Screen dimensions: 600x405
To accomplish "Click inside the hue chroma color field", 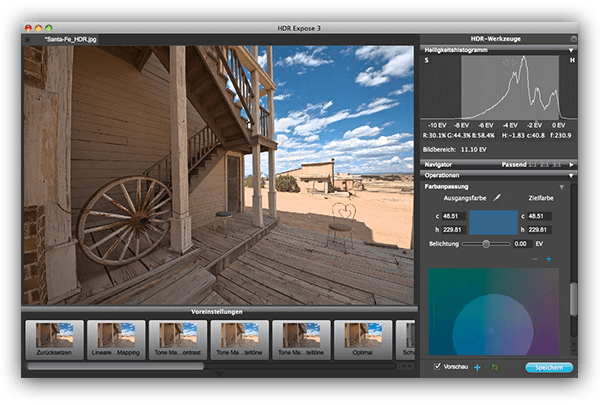I will (x=493, y=312).
